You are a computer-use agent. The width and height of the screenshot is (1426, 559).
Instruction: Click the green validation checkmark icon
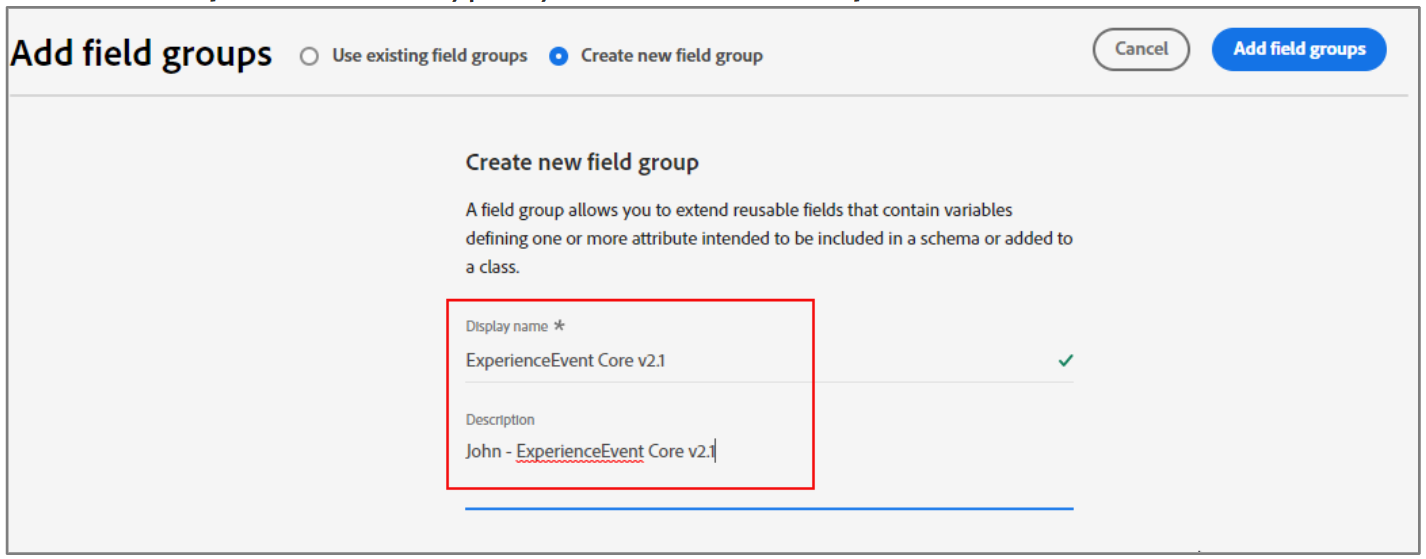pyautogui.click(x=1065, y=361)
